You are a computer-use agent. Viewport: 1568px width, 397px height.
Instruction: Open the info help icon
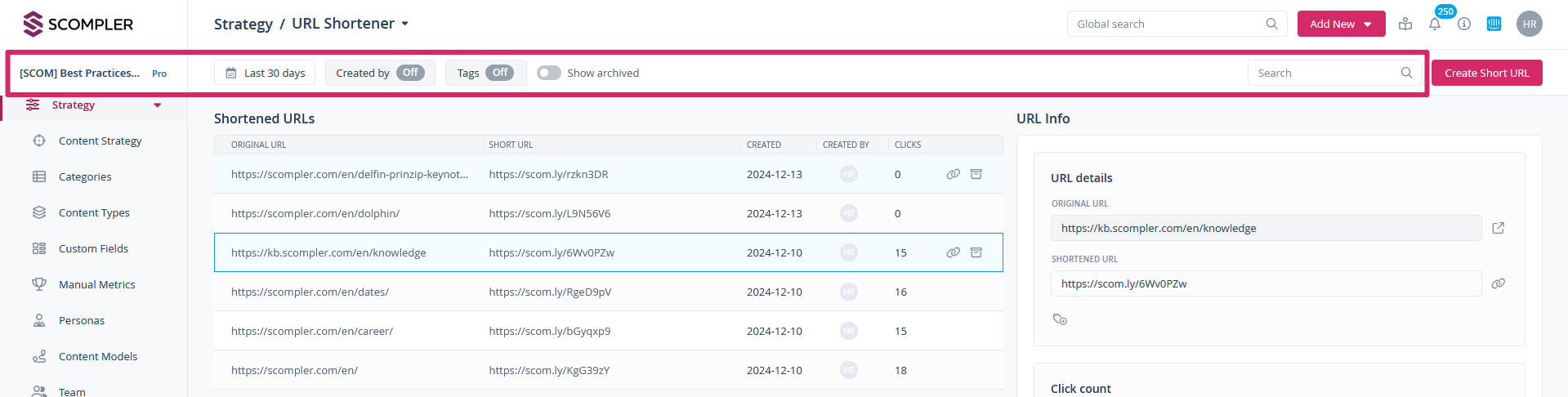[1464, 25]
